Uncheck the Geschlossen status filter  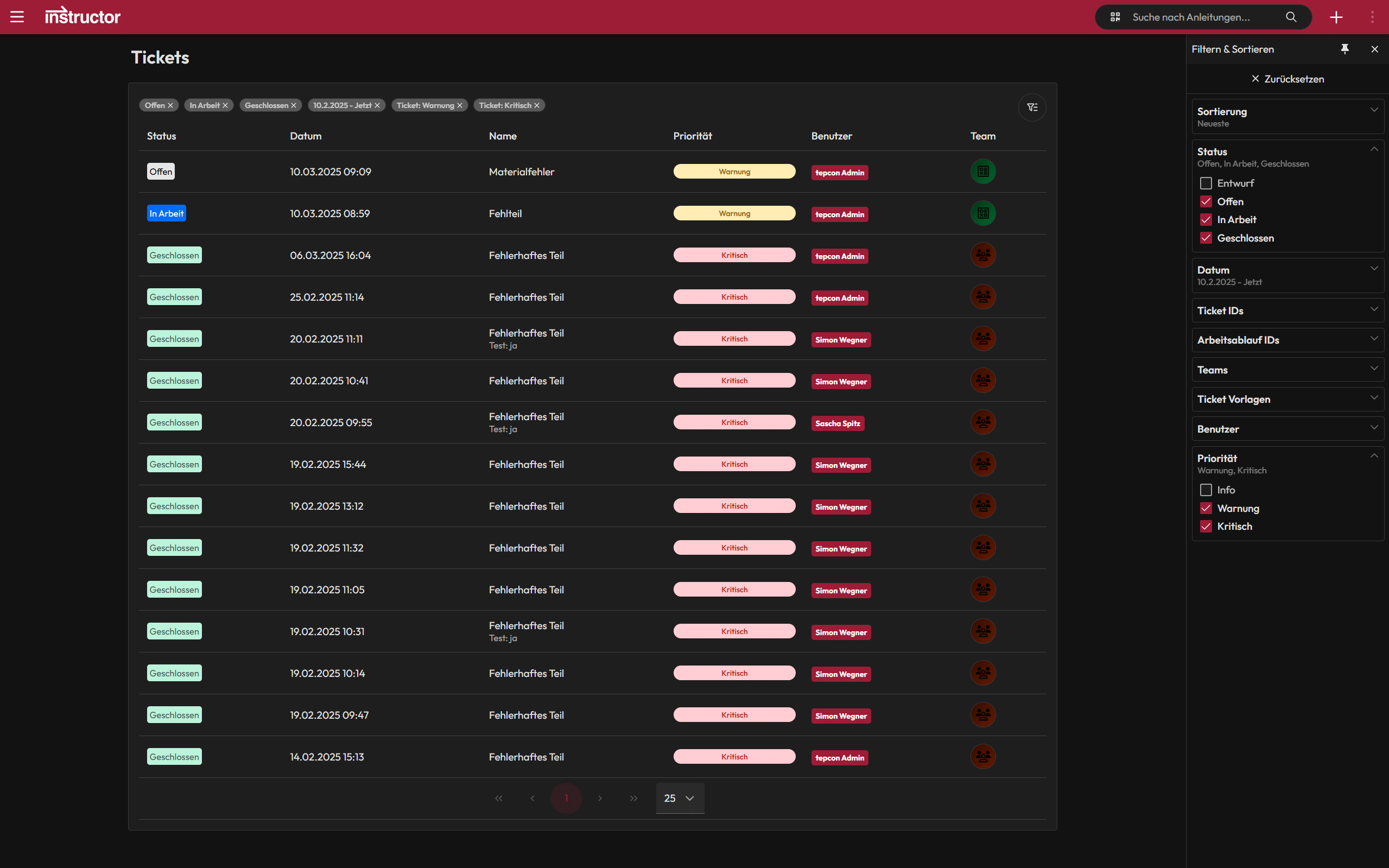click(x=1206, y=238)
